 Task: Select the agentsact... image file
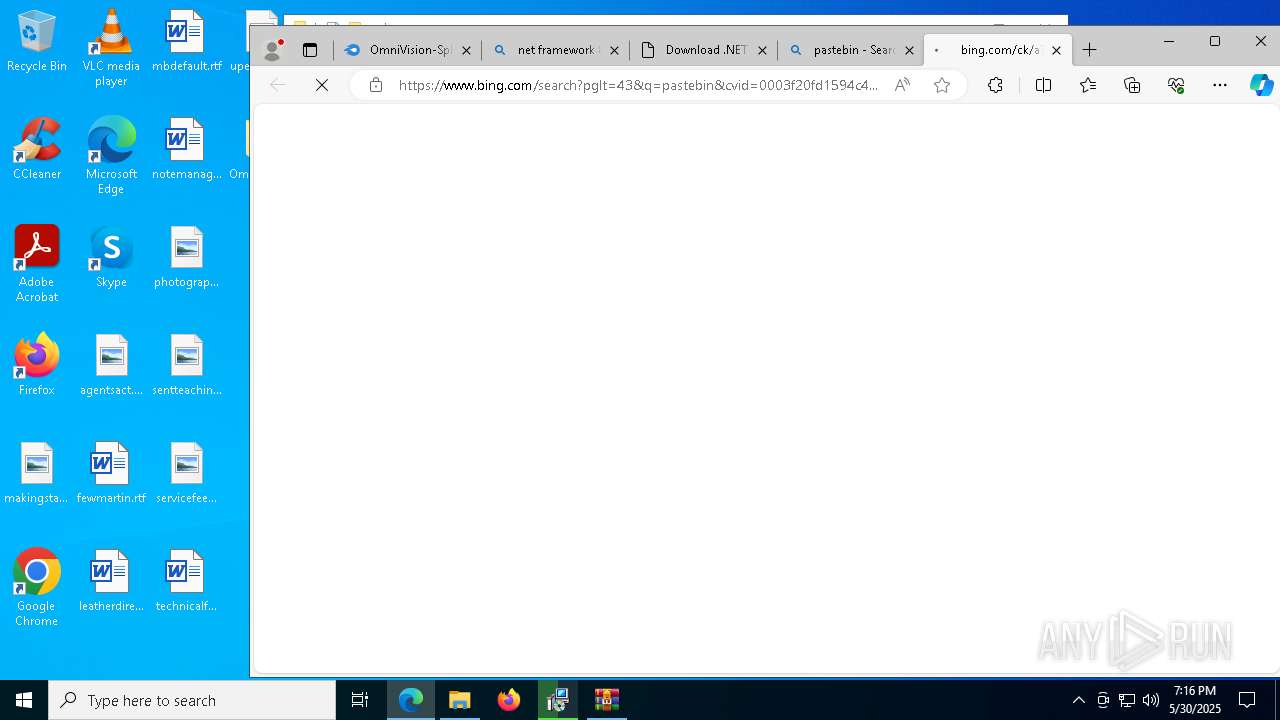point(111,365)
